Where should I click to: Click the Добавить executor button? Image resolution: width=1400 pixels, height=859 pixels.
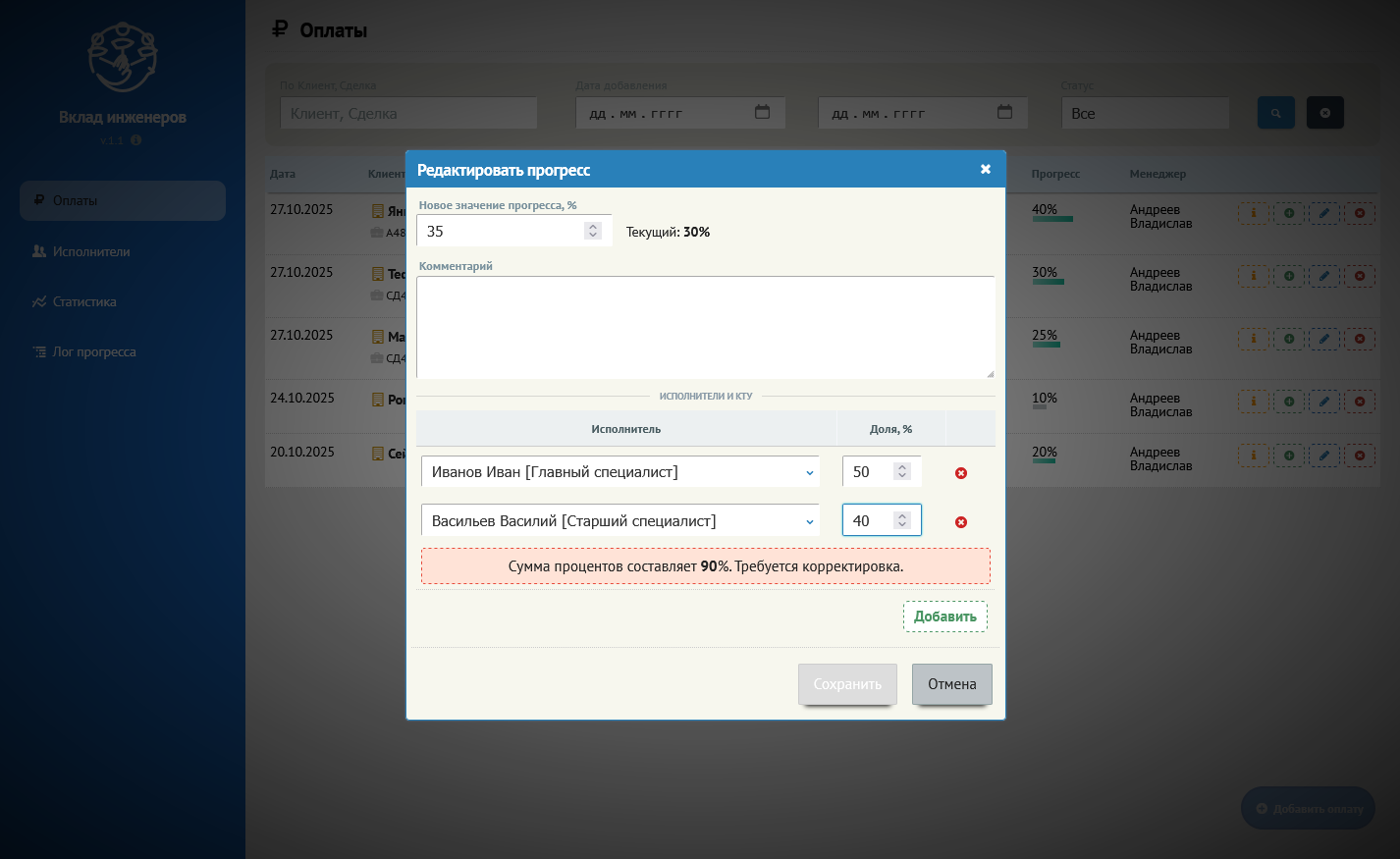tap(944, 617)
